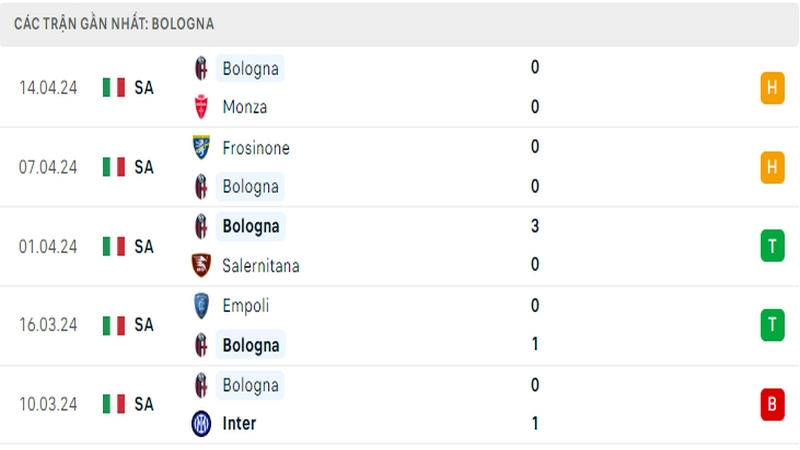
Task: Click Italian flag in the 07.04.24 row
Action: tap(114, 167)
